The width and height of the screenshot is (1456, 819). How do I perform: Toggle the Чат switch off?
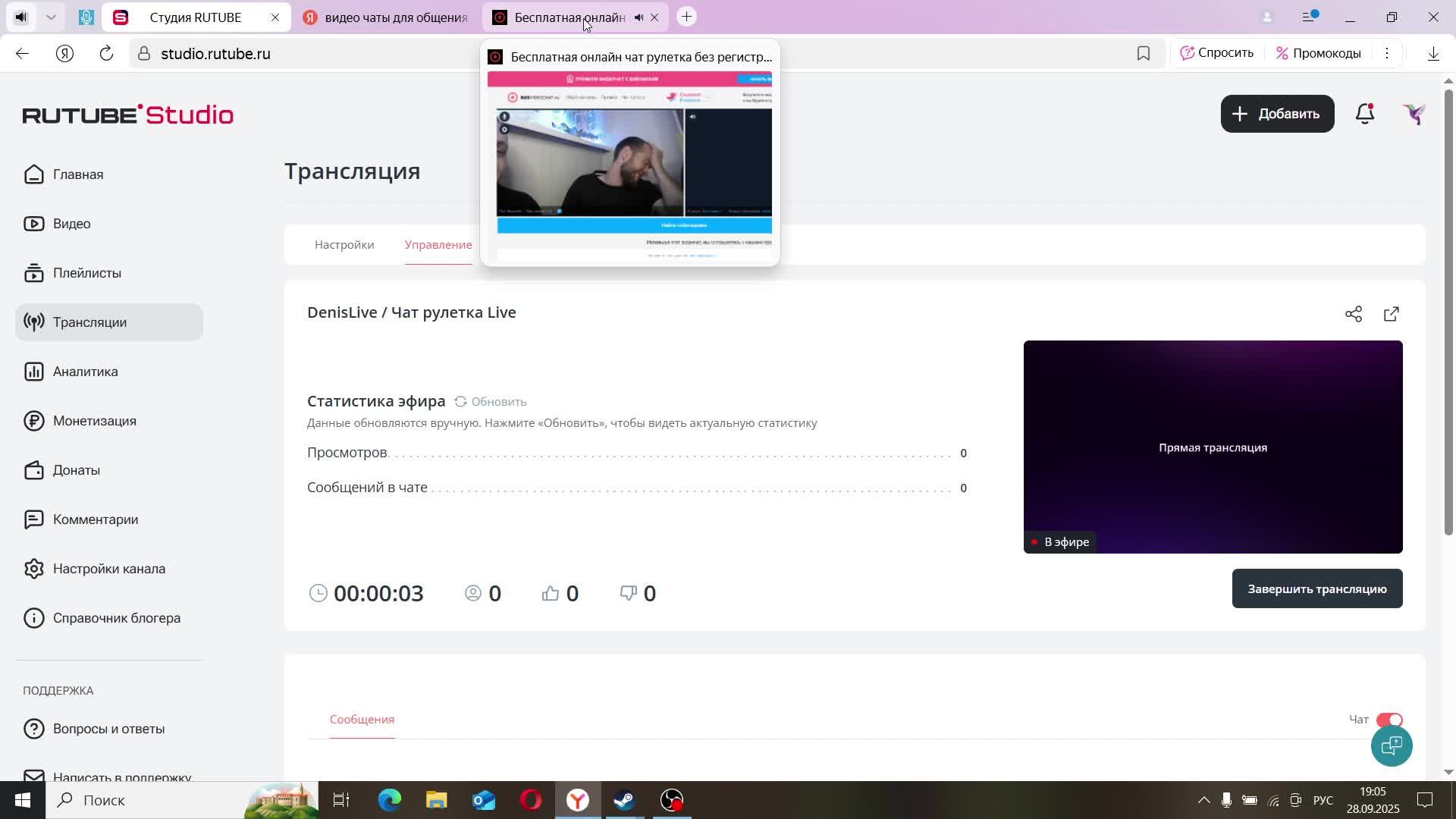(x=1390, y=720)
